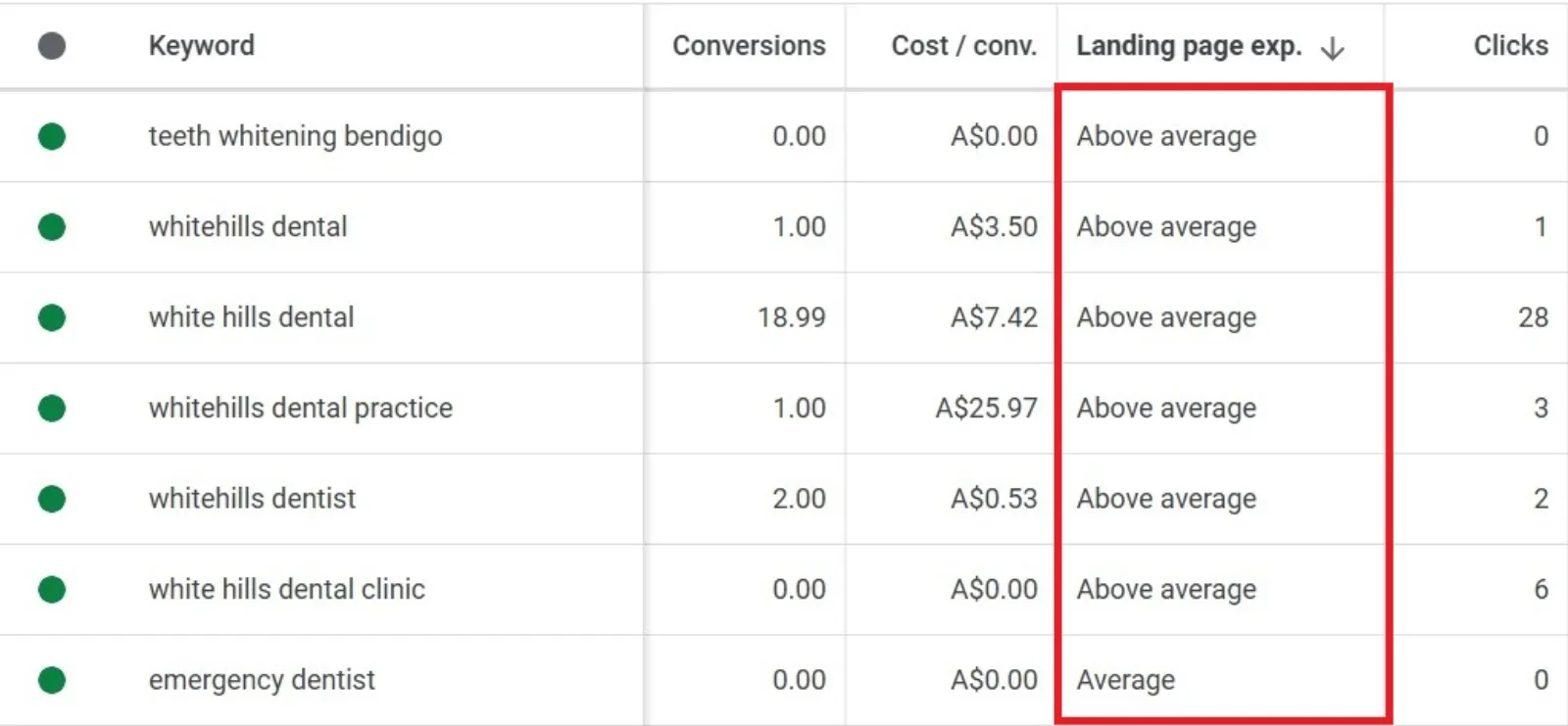This screenshot has width=1568, height=726.
Task: Click green status dot for white hills dental
Action: click(x=52, y=317)
